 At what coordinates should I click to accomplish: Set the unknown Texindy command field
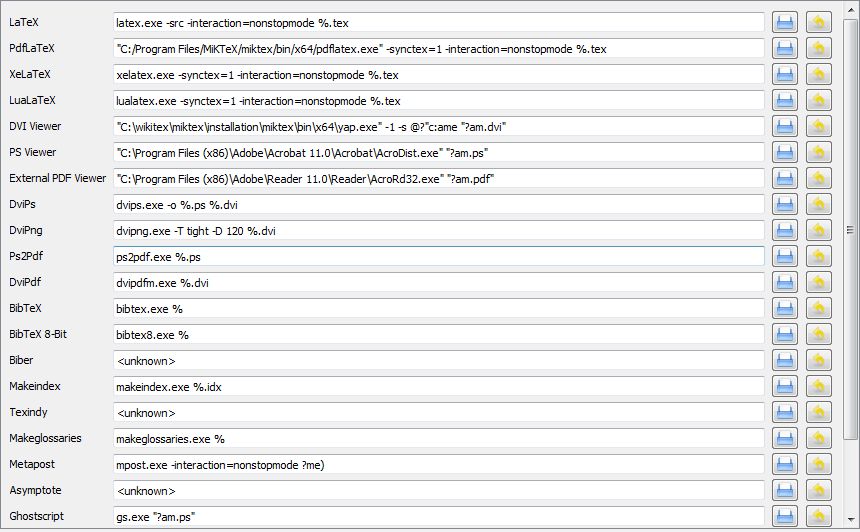point(439,412)
